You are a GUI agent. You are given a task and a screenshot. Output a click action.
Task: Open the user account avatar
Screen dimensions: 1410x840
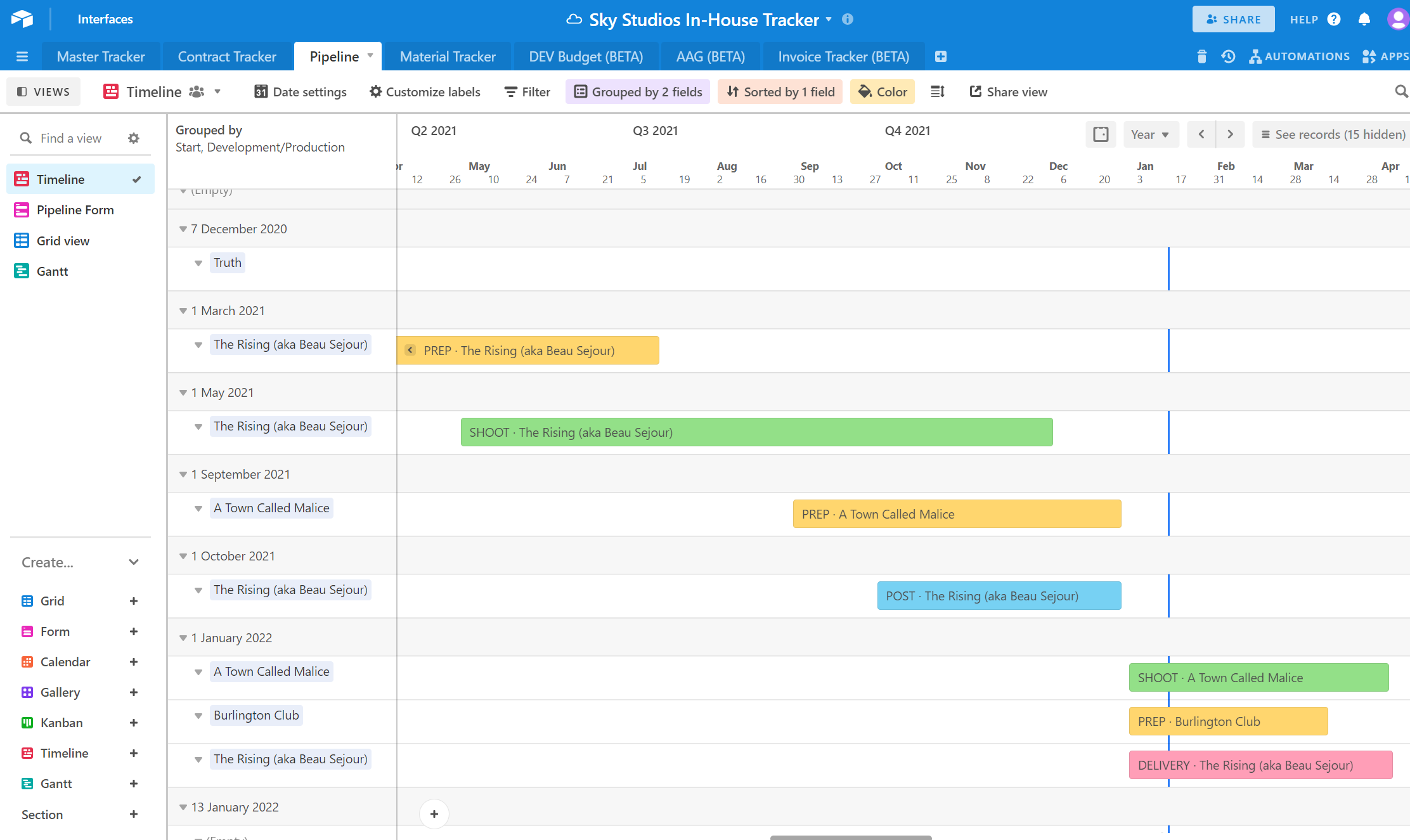1397,19
